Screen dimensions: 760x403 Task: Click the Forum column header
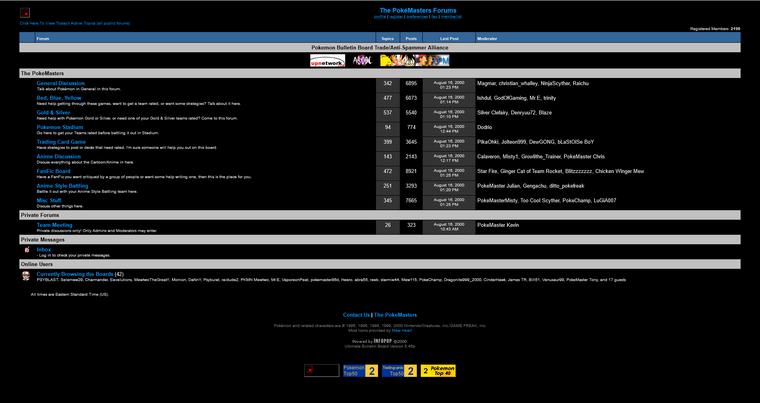[43, 38]
